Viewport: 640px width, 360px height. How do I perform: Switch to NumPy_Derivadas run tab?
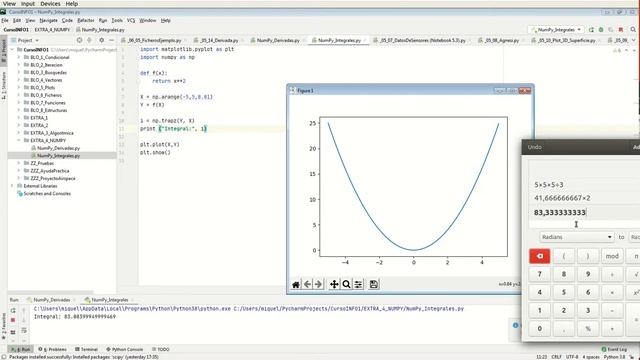(x=51, y=300)
